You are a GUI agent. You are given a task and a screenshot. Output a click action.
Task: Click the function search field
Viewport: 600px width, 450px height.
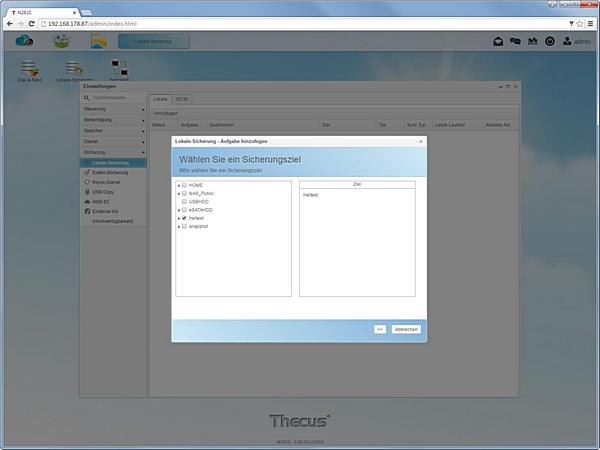(x=115, y=98)
